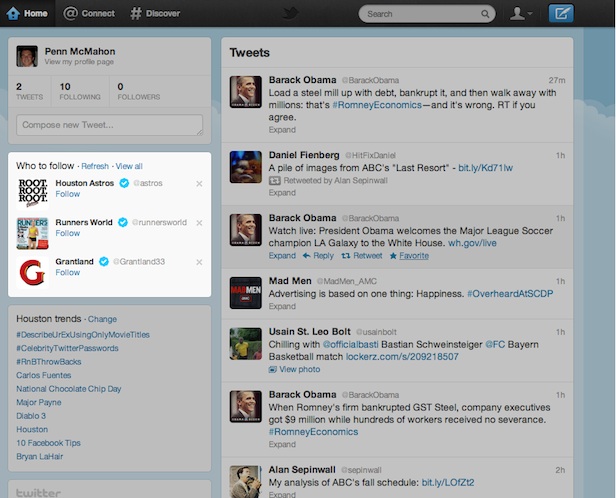Image resolution: width=616 pixels, height=498 pixels.
Task: Dismiss Grantland follow suggestion
Action: pos(199,262)
